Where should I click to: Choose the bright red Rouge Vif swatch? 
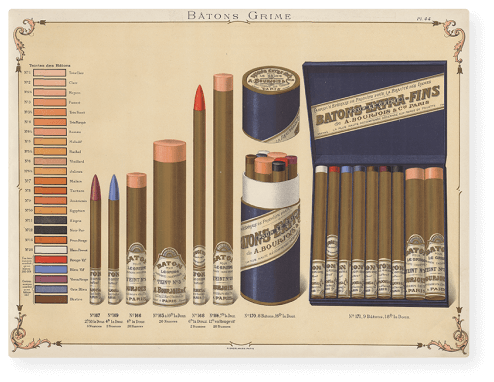pyautogui.click(x=51, y=259)
